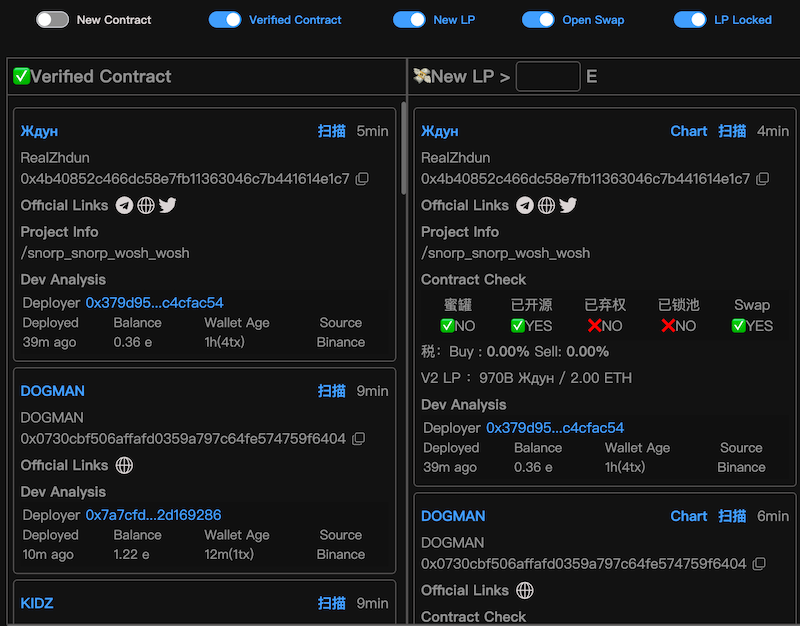Enable the New Contract toggle

(x=52, y=19)
